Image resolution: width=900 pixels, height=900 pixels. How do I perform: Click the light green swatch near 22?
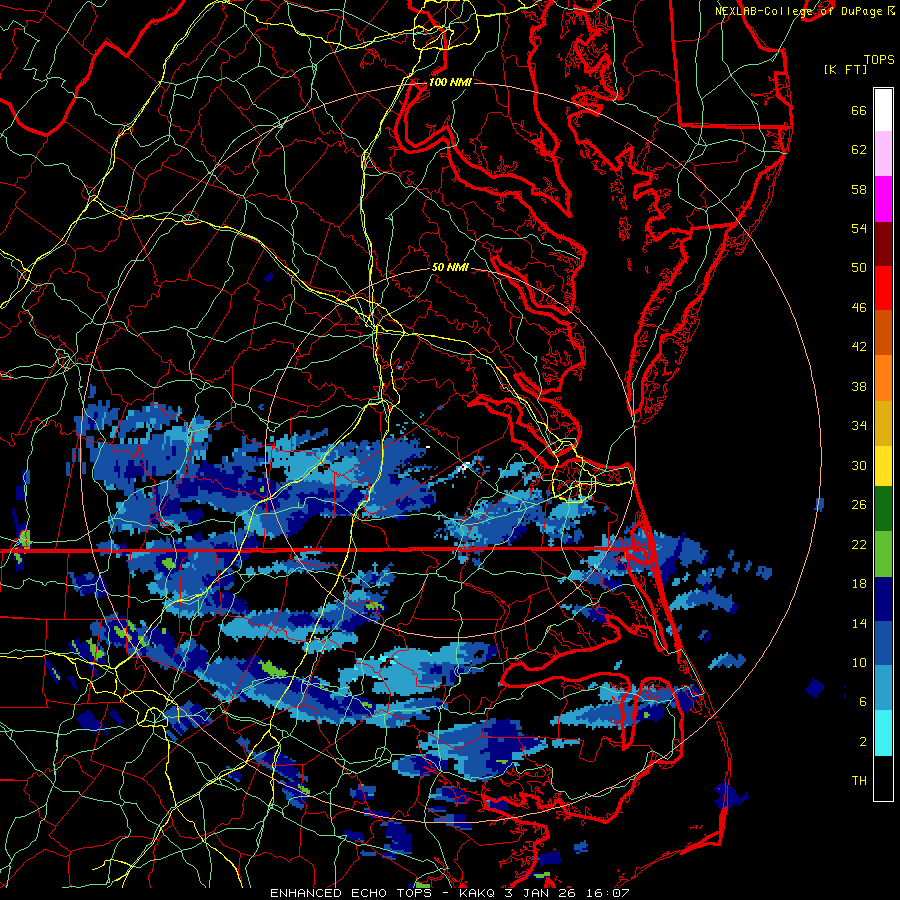[x=883, y=553]
